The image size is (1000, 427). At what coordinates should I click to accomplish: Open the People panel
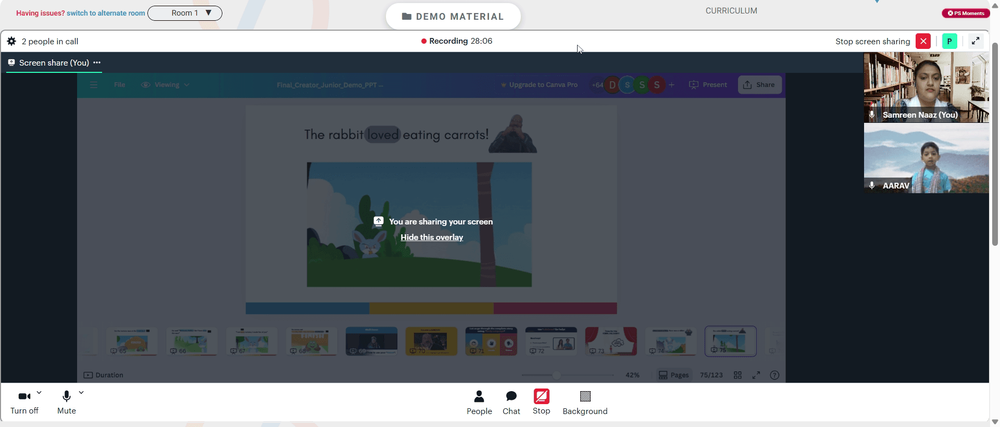[479, 403]
